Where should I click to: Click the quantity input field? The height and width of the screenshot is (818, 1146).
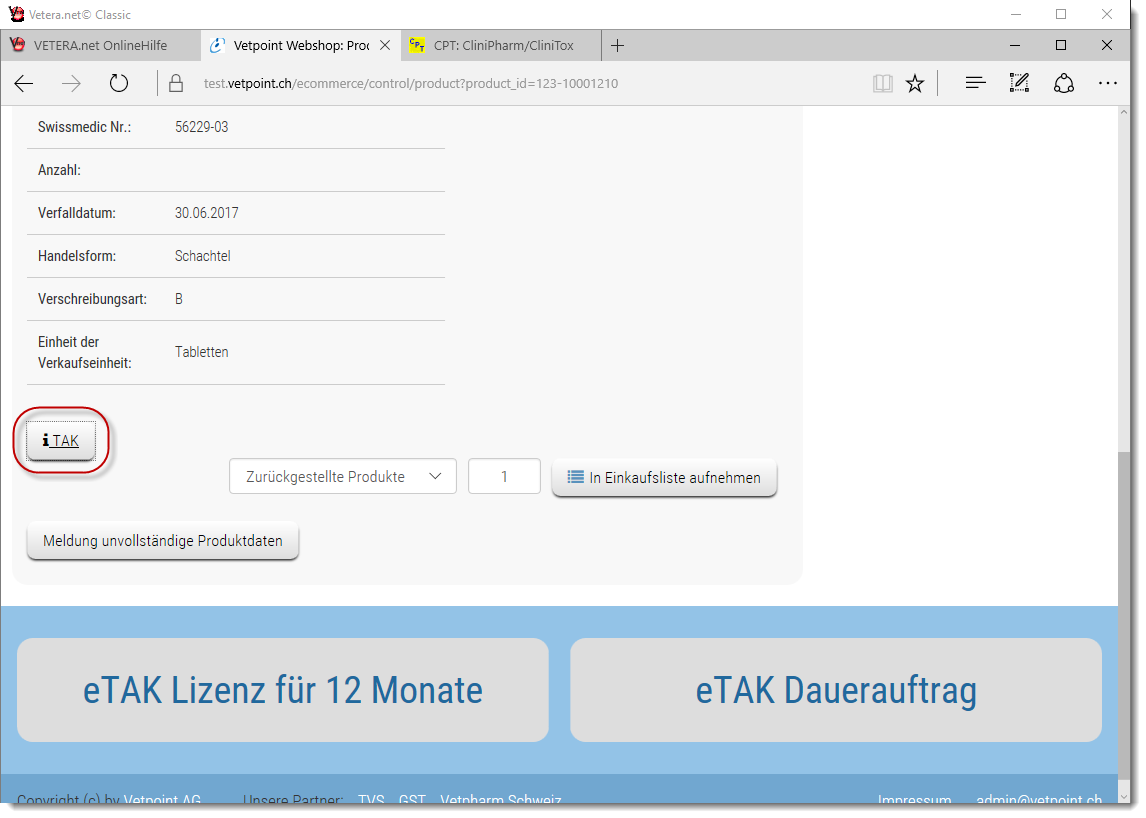tap(504, 477)
